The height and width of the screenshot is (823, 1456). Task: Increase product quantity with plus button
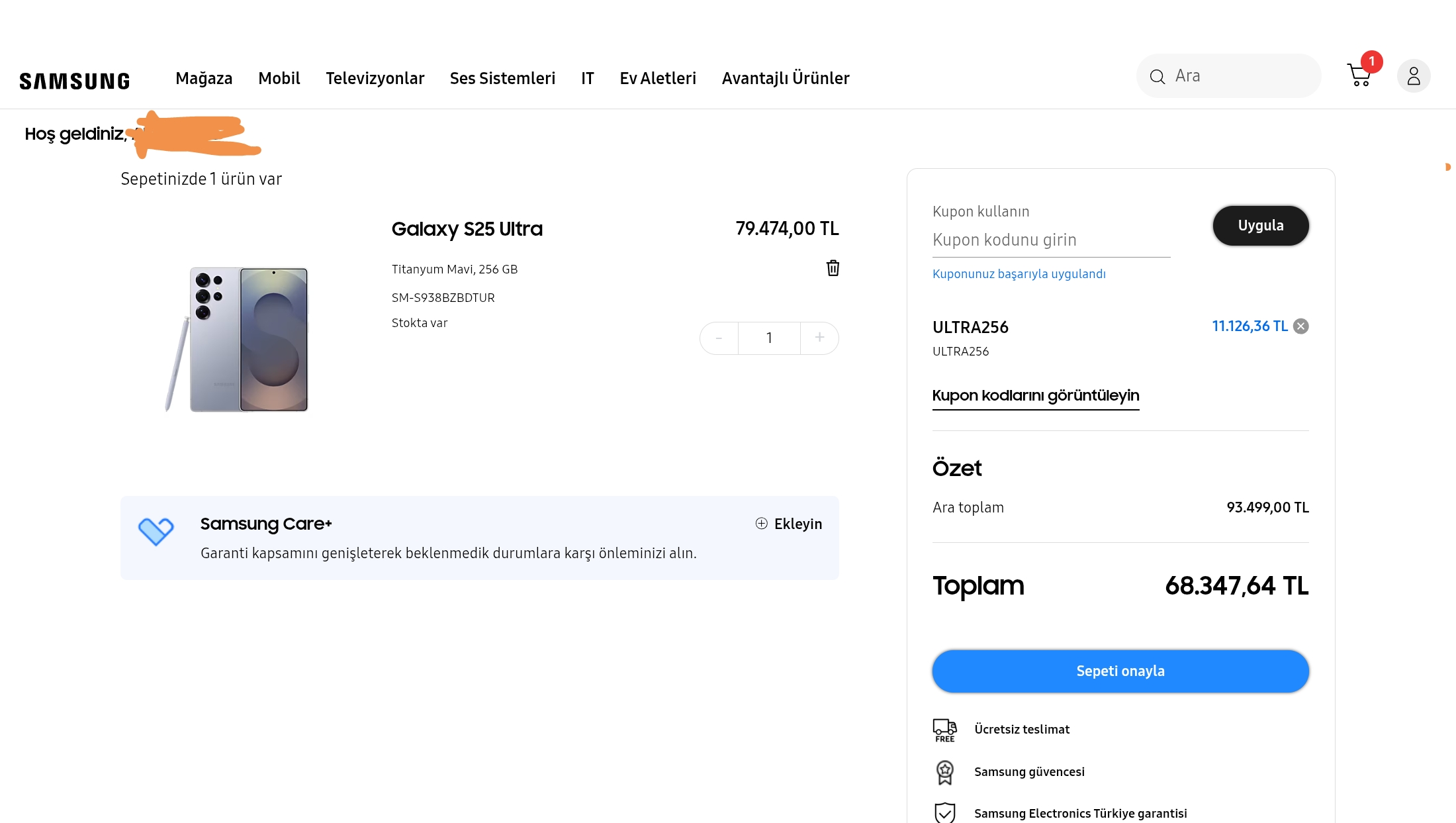coord(819,338)
